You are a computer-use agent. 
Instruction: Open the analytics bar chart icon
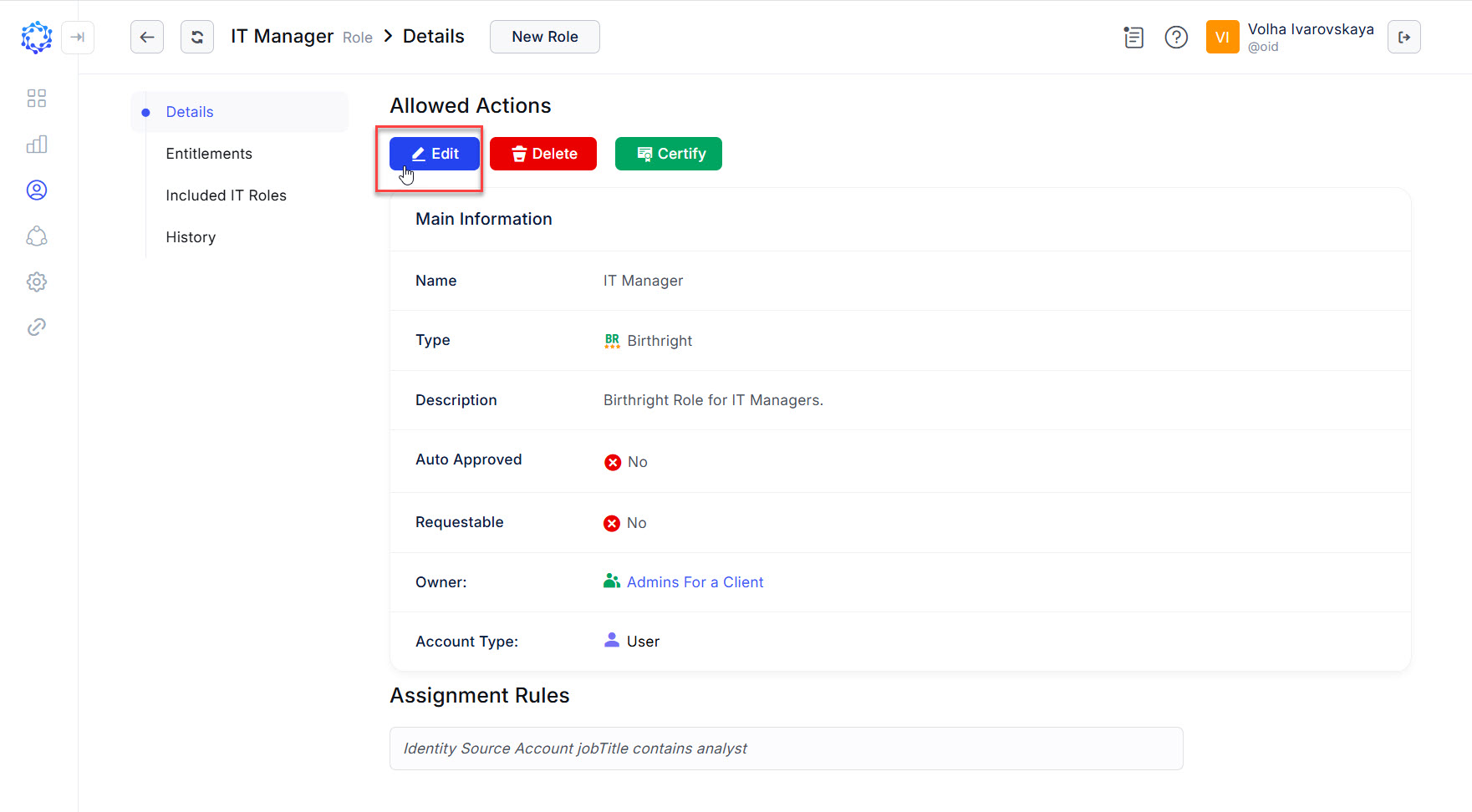(x=37, y=144)
